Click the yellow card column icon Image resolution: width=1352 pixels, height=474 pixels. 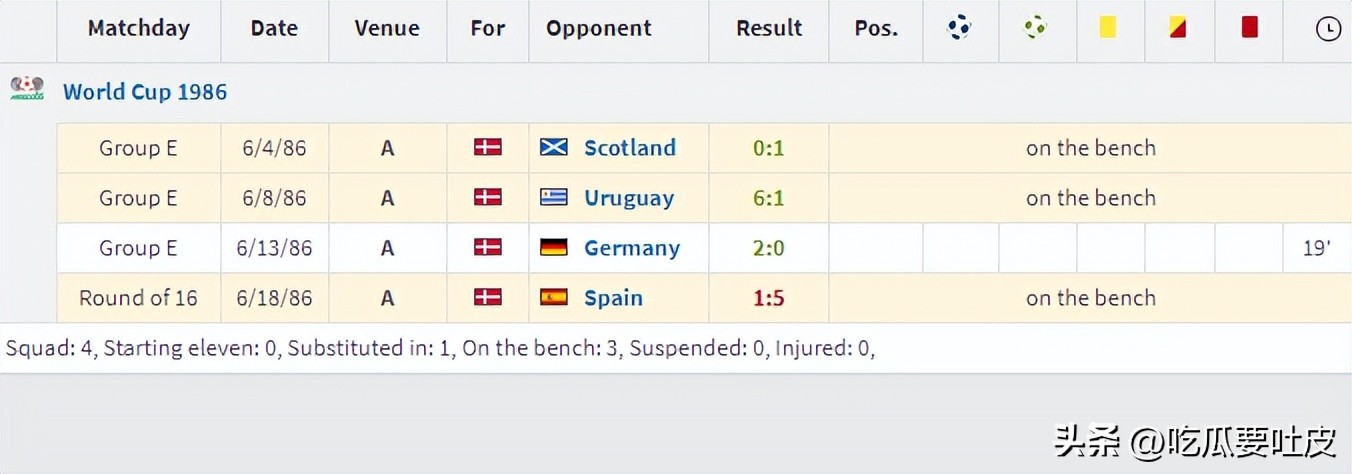(x=1107, y=28)
